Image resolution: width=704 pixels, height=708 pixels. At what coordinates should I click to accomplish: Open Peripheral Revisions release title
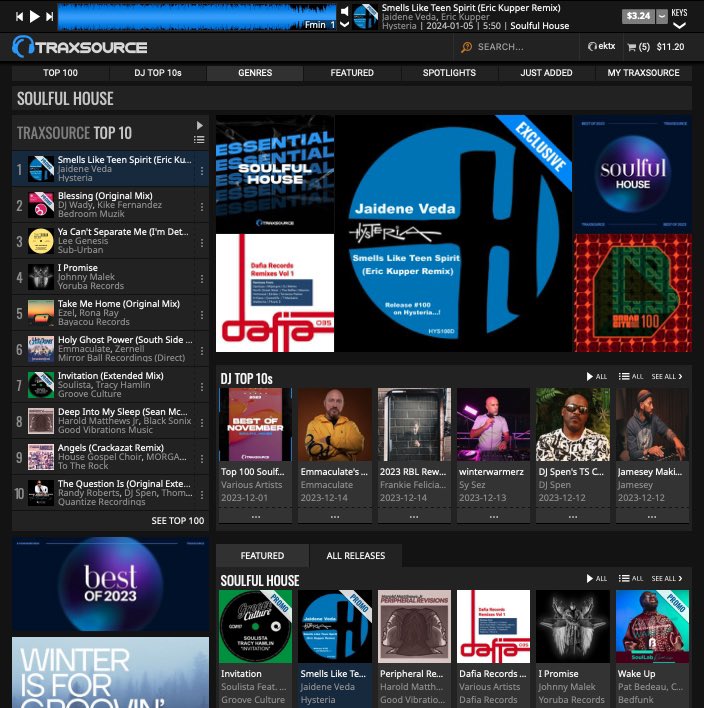[x=411, y=674]
